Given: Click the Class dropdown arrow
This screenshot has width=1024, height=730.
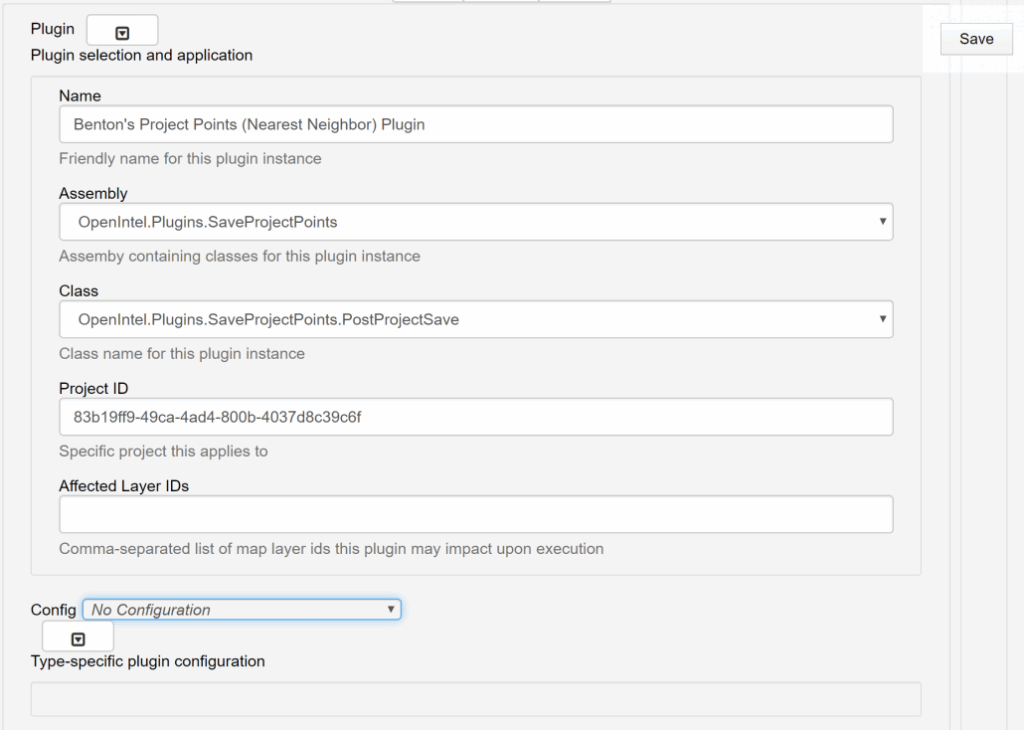Looking at the screenshot, I should pyautogui.click(x=882, y=319).
